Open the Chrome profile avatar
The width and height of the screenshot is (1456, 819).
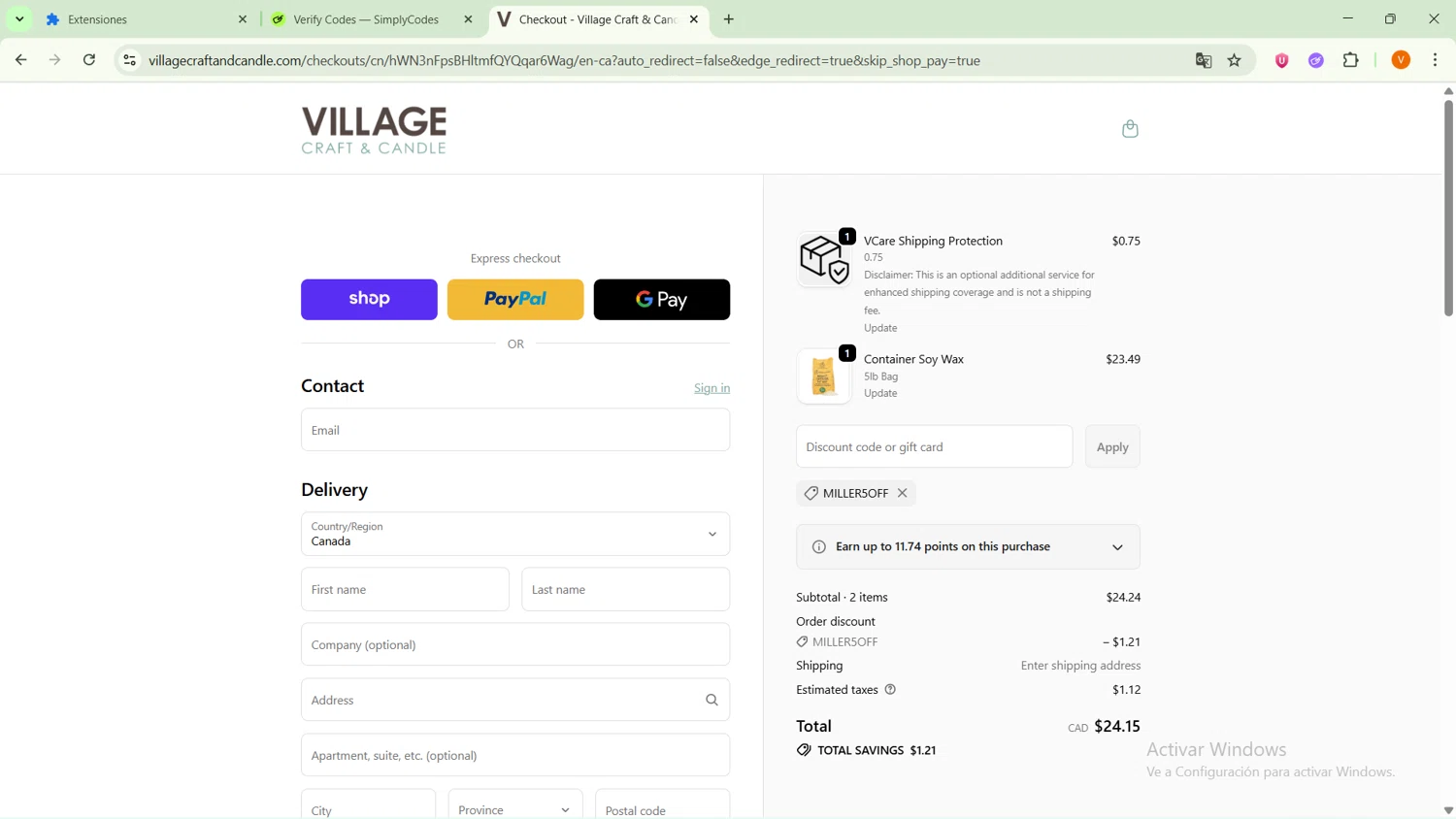[1401, 60]
